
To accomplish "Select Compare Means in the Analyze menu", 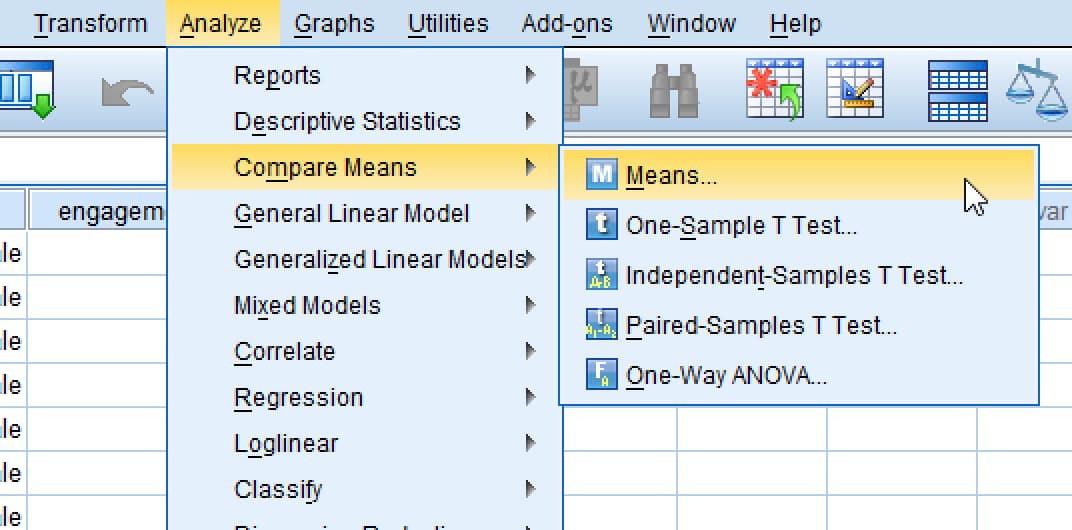I will coord(366,168).
